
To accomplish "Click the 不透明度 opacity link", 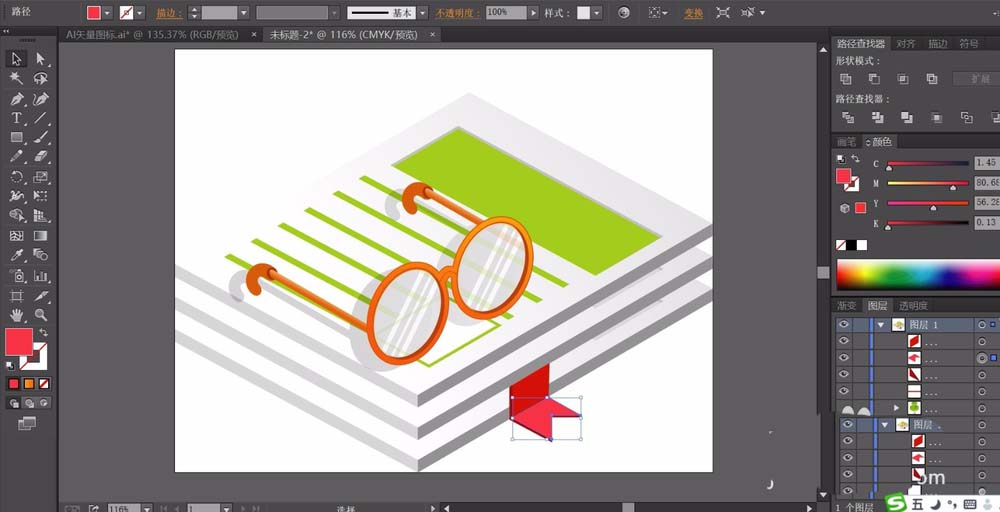I will pos(457,13).
